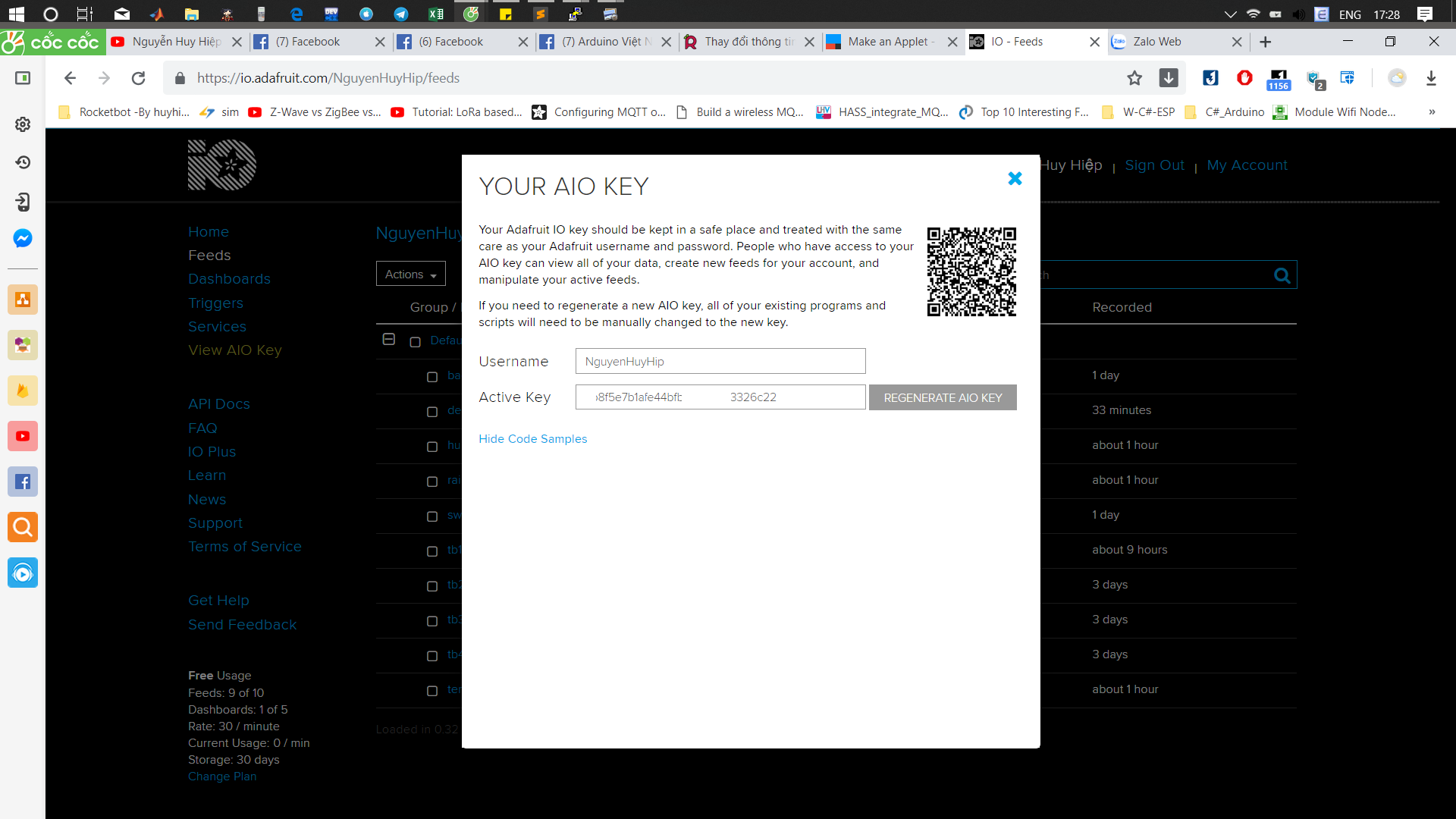The image size is (1456, 819).
Task: Open a new browser tab
Action: [x=1265, y=42]
